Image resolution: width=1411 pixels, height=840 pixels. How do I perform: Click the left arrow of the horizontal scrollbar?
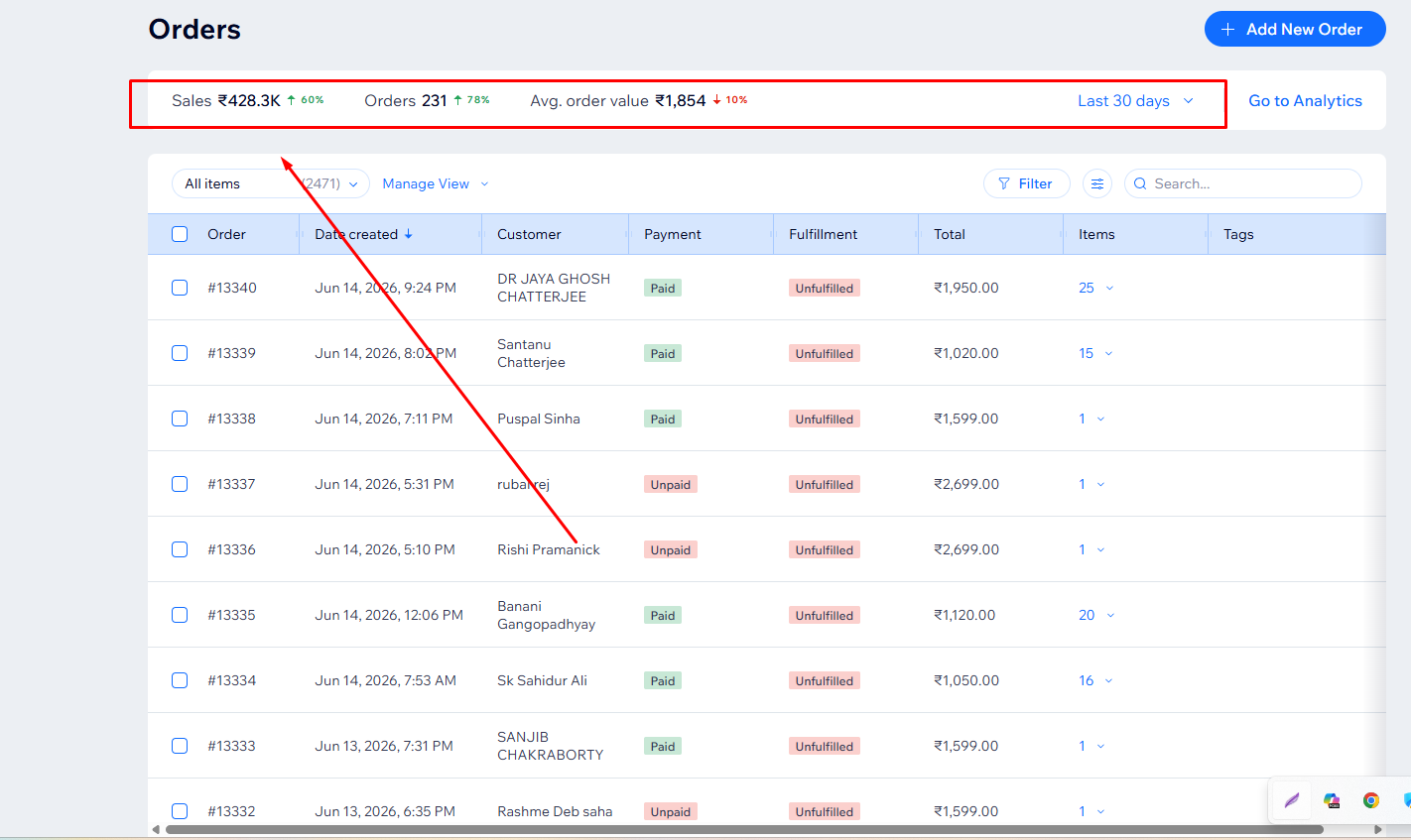pos(156,829)
